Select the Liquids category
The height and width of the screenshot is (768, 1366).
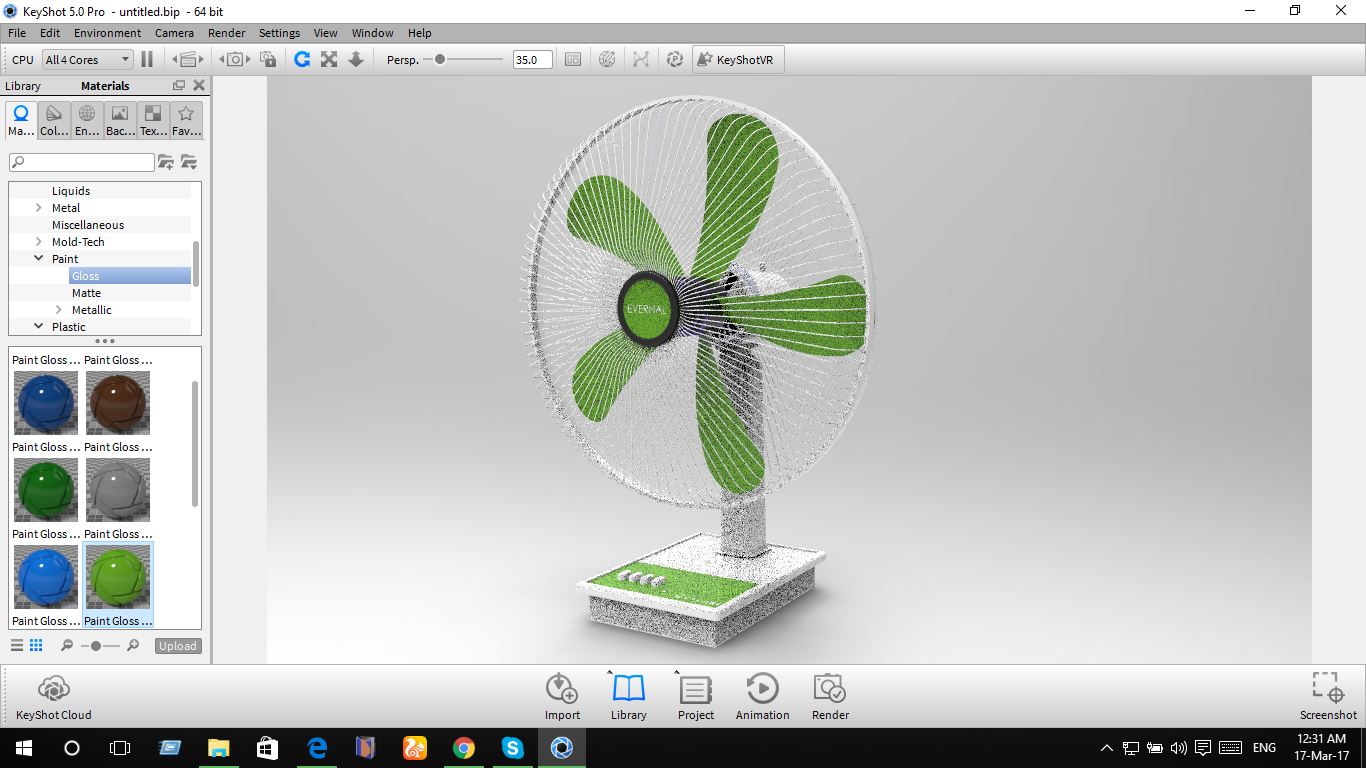point(71,191)
